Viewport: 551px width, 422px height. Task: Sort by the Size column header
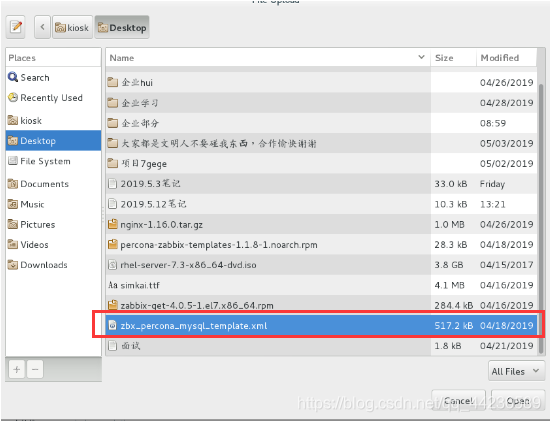pos(453,58)
